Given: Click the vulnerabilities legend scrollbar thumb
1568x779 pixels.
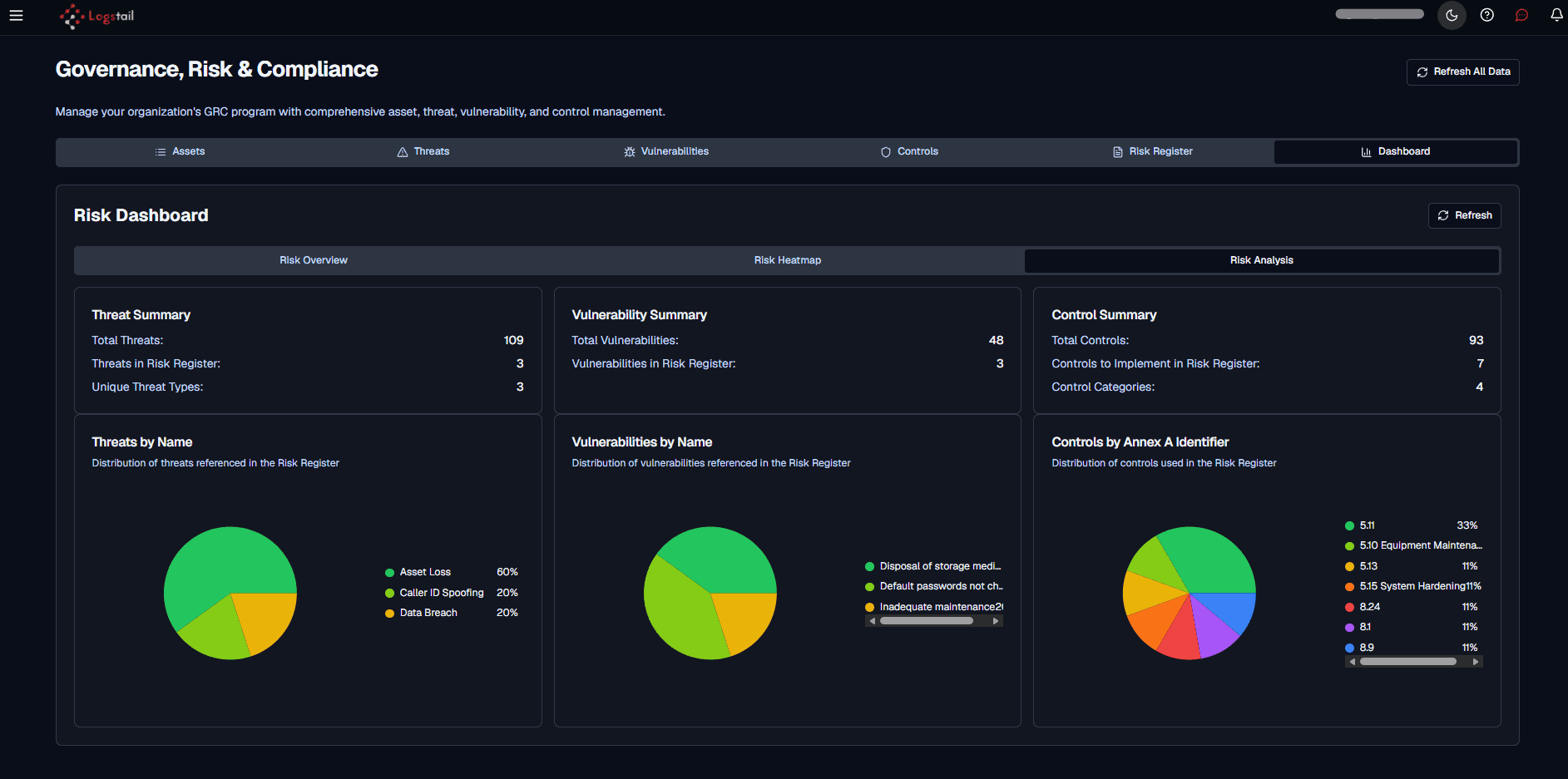Looking at the screenshot, I should tap(927, 621).
